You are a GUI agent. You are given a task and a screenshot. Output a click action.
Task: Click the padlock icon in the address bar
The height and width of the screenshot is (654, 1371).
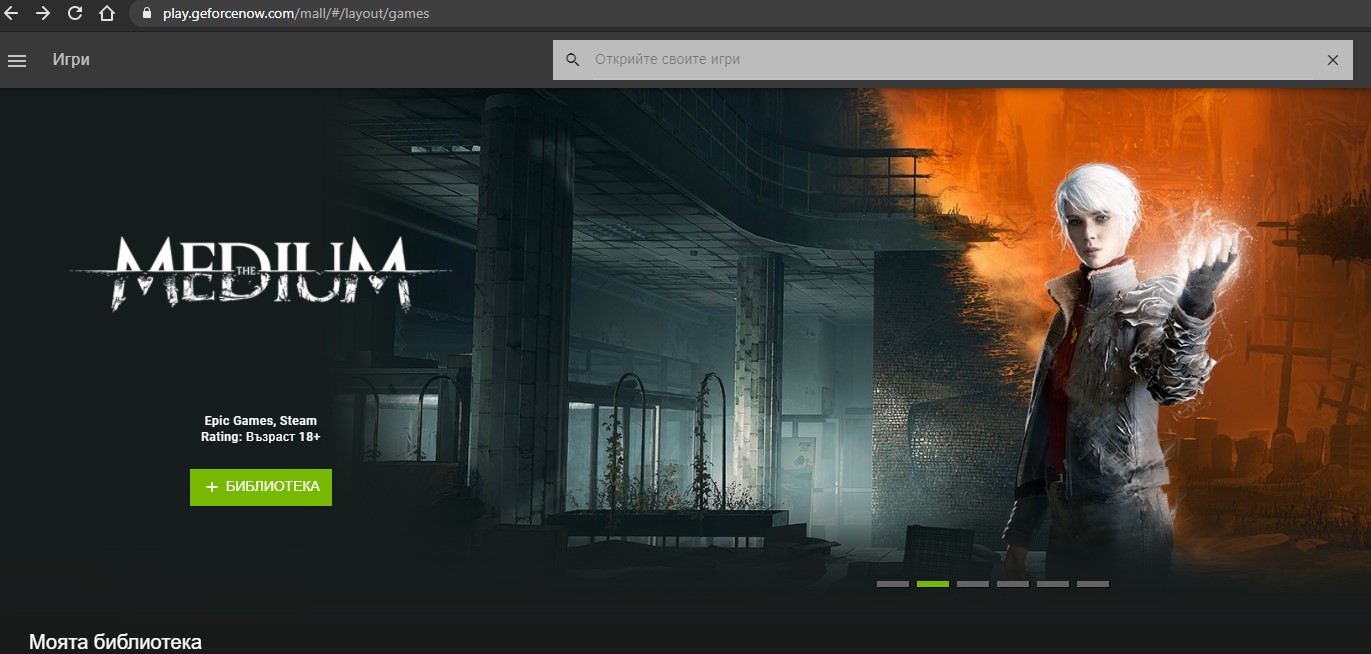(x=145, y=13)
